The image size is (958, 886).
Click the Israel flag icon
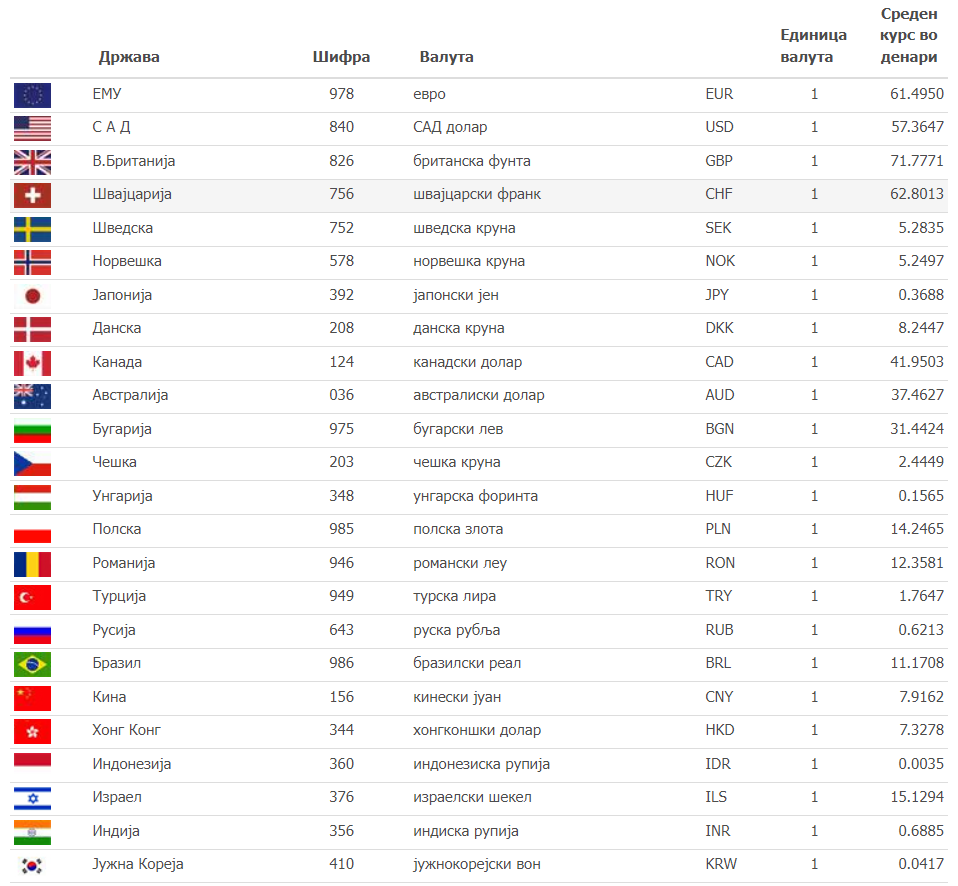click(x=32, y=798)
